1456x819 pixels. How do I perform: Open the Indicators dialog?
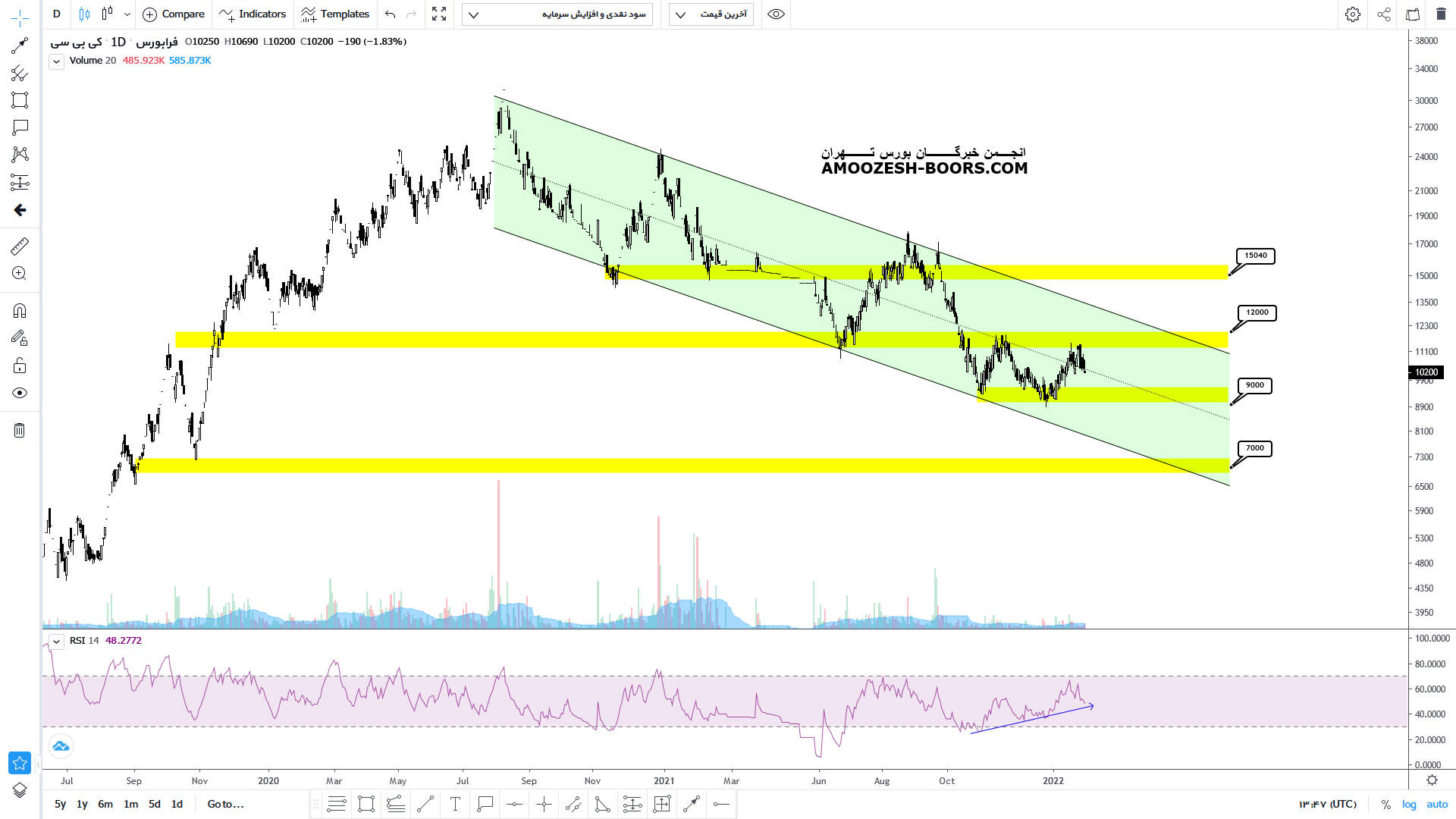(x=253, y=14)
